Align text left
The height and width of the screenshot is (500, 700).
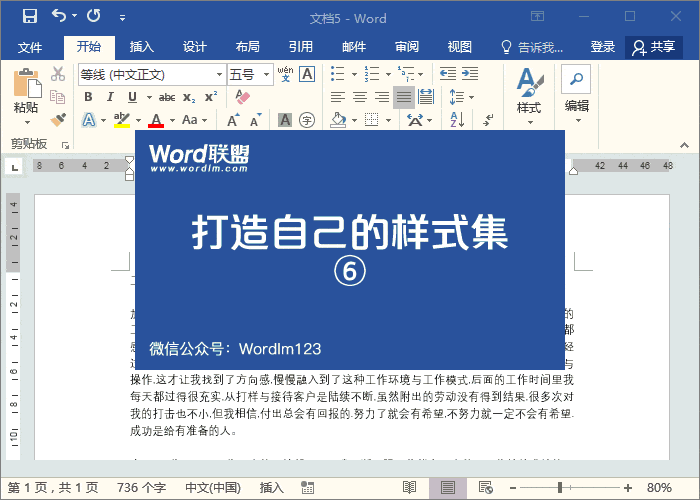(x=338, y=97)
